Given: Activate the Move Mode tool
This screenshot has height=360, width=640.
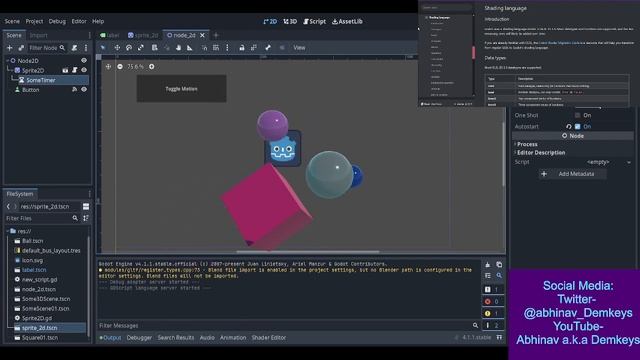Looking at the screenshot, I should tap(117, 48).
